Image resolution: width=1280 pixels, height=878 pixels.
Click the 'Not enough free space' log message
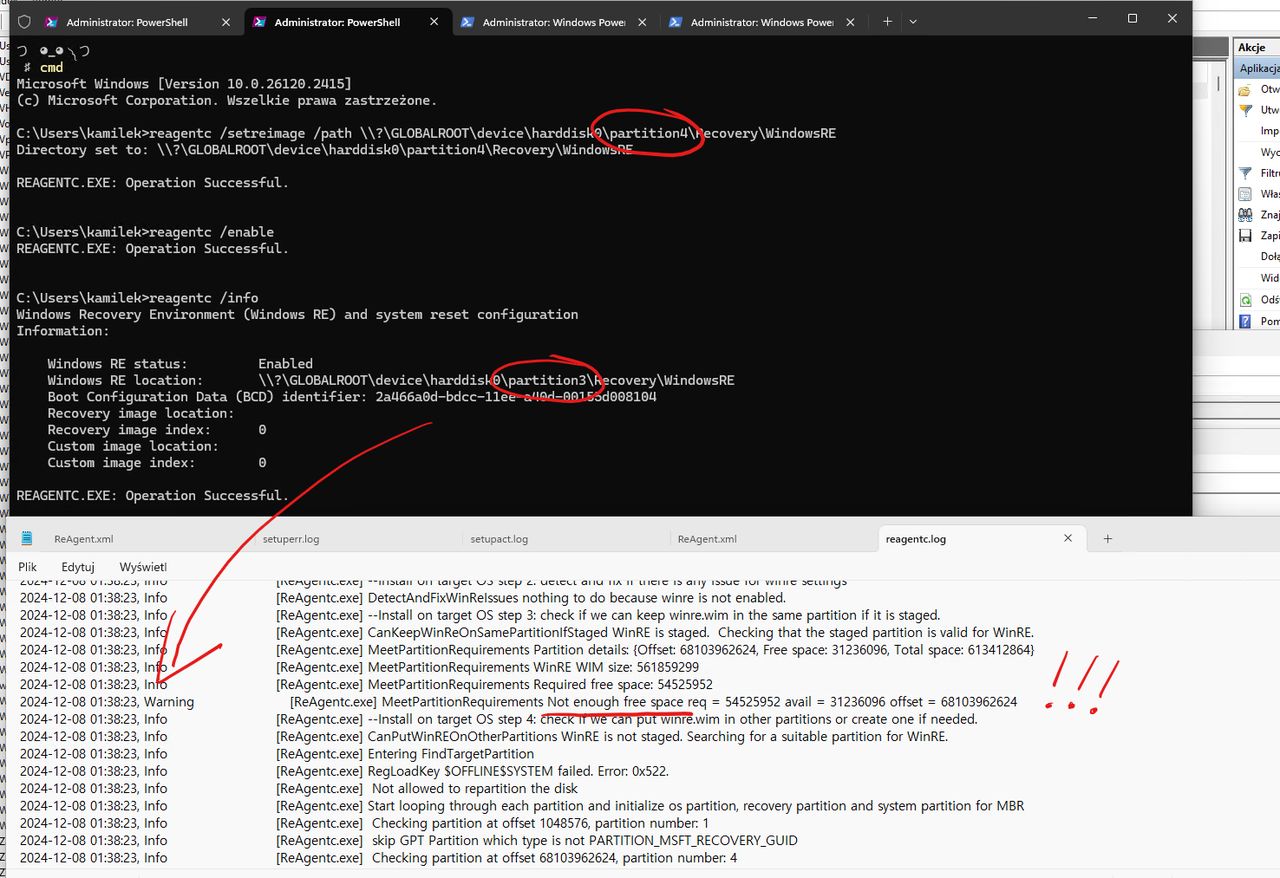pos(616,702)
